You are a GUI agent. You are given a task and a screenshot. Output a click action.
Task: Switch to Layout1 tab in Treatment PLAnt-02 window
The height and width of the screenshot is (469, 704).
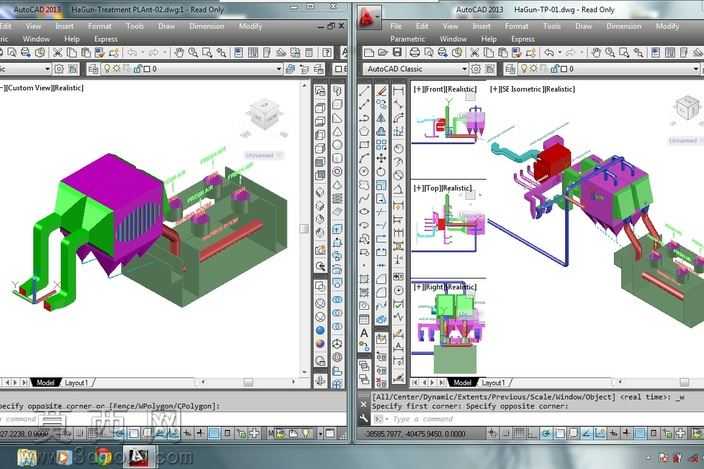point(76,383)
